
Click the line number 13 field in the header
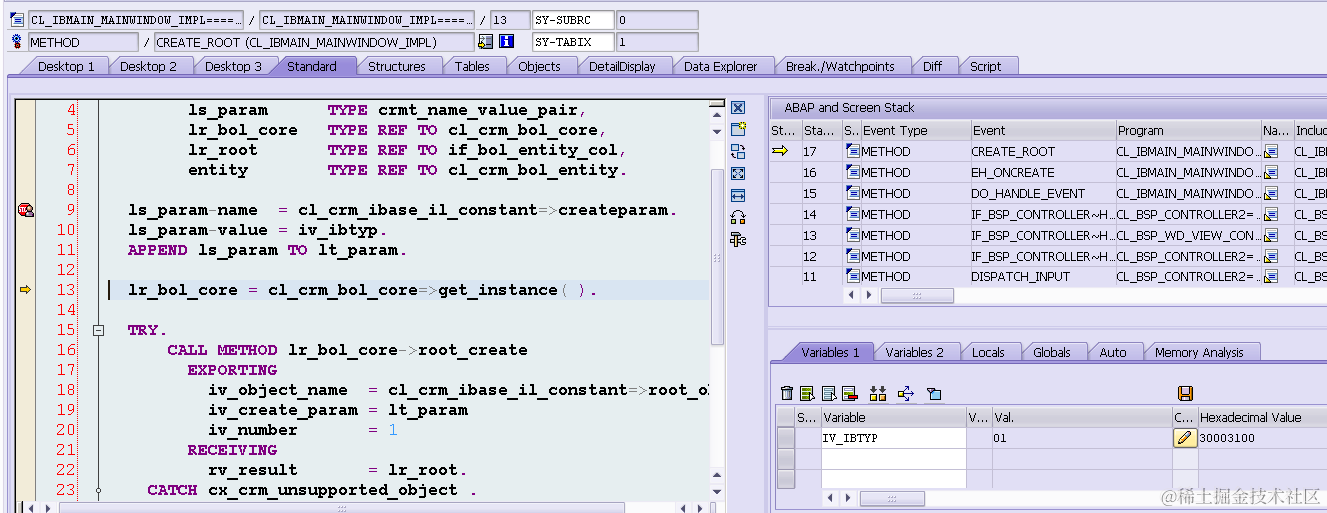tap(511, 20)
